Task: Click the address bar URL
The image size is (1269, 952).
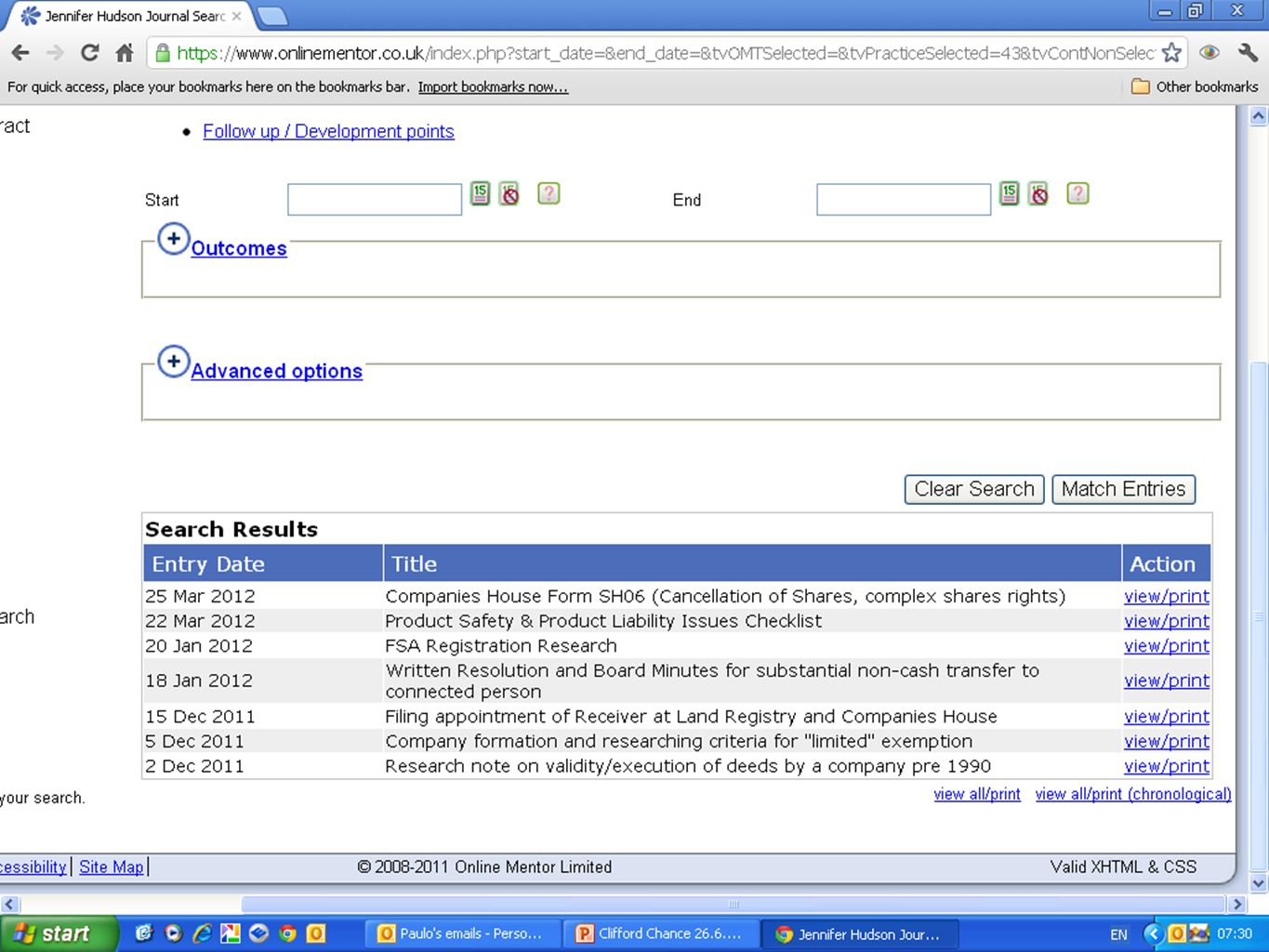Action: point(666,53)
